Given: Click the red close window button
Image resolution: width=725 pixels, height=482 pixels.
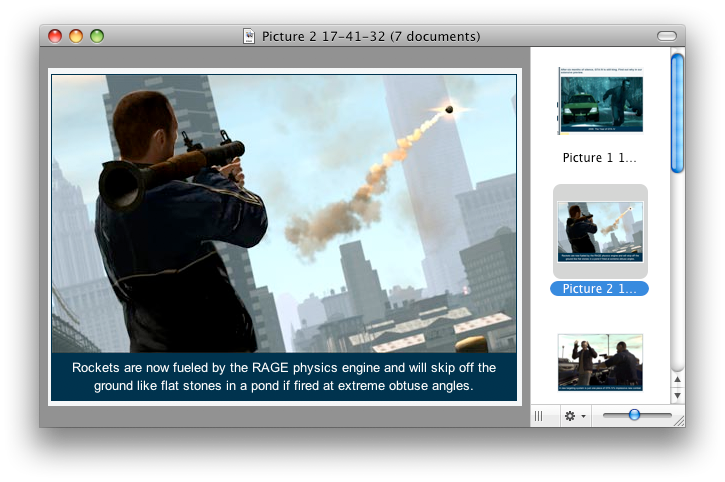Looking at the screenshot, I should (55, 36).
